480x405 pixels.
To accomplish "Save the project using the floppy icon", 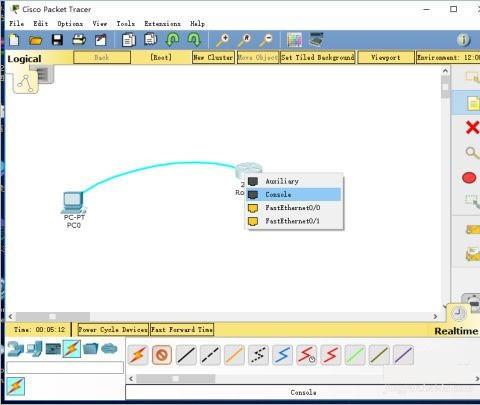I will (57, 40).
